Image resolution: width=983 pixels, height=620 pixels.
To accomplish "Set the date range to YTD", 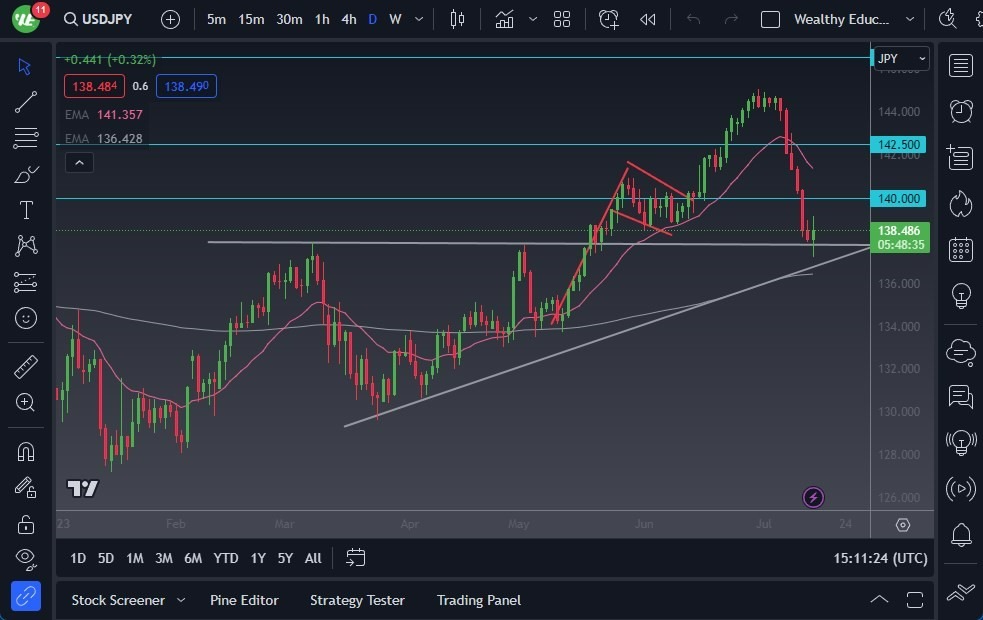I will click(226, 558).
